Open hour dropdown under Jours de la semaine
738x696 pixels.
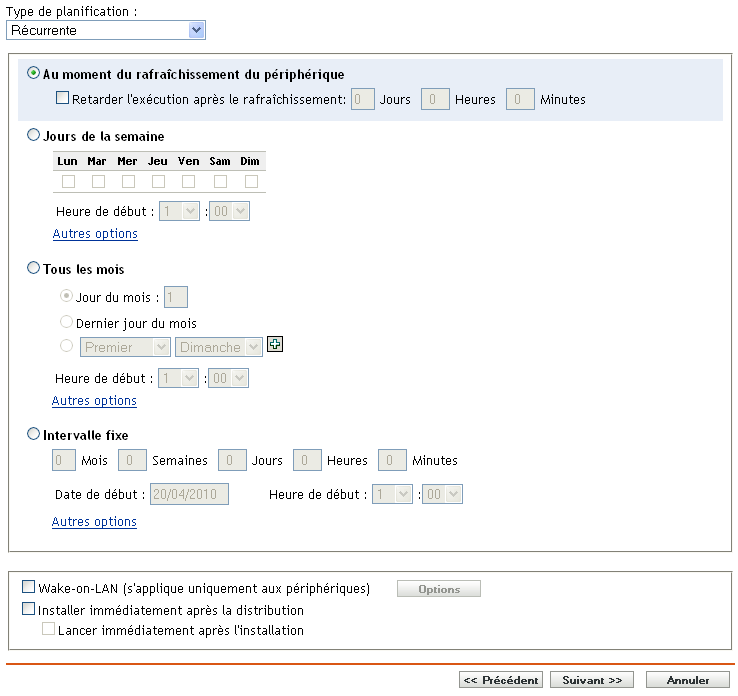click(179, 211)
